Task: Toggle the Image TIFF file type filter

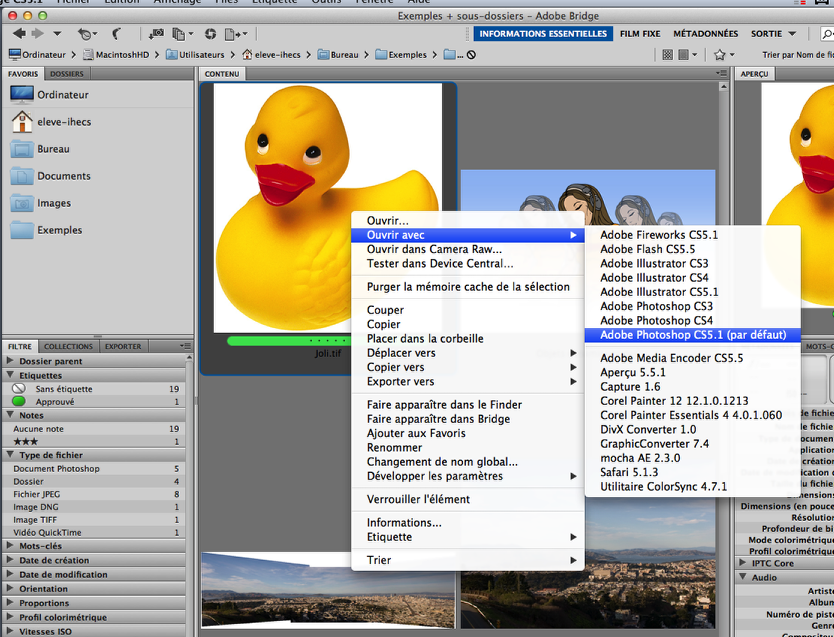Action: click(94, 519)
